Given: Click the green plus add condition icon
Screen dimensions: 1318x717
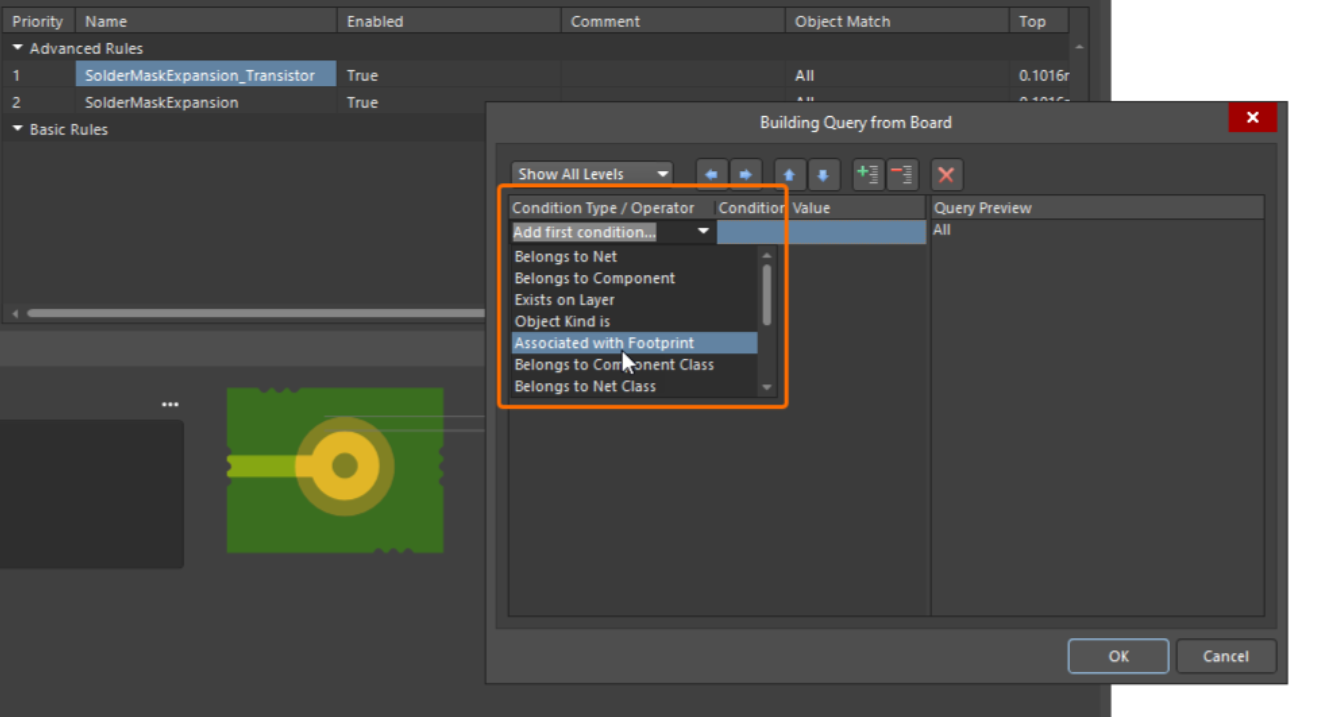Looking at the screenshot, I should coord(867,175).
